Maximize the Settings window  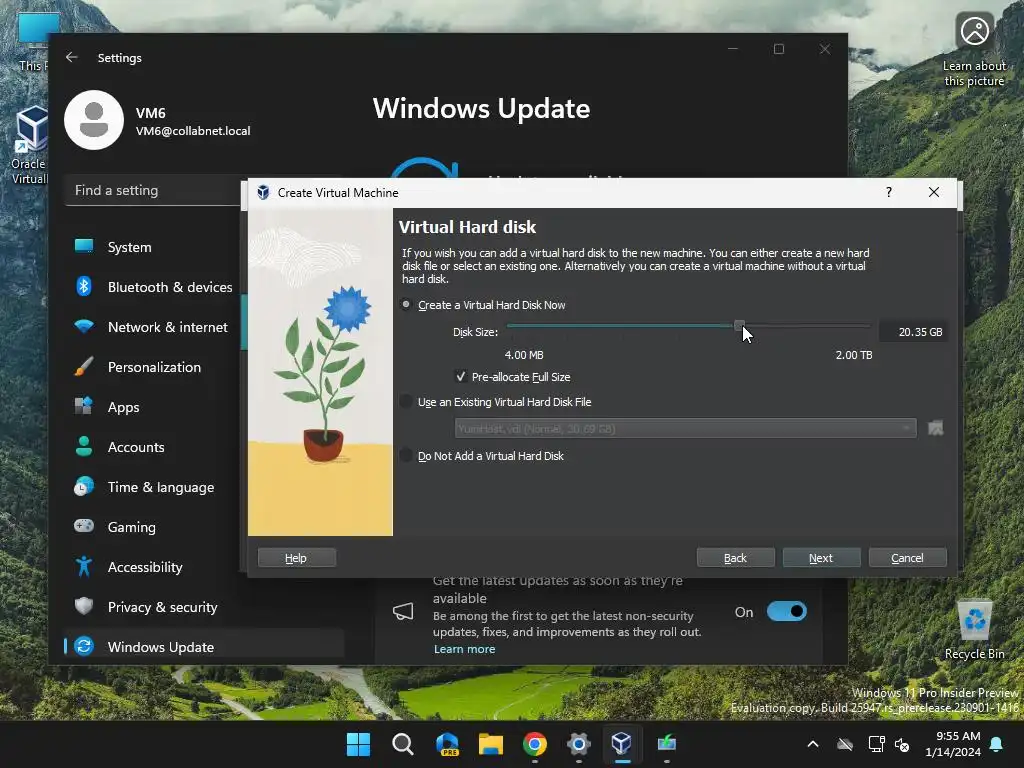778,49
